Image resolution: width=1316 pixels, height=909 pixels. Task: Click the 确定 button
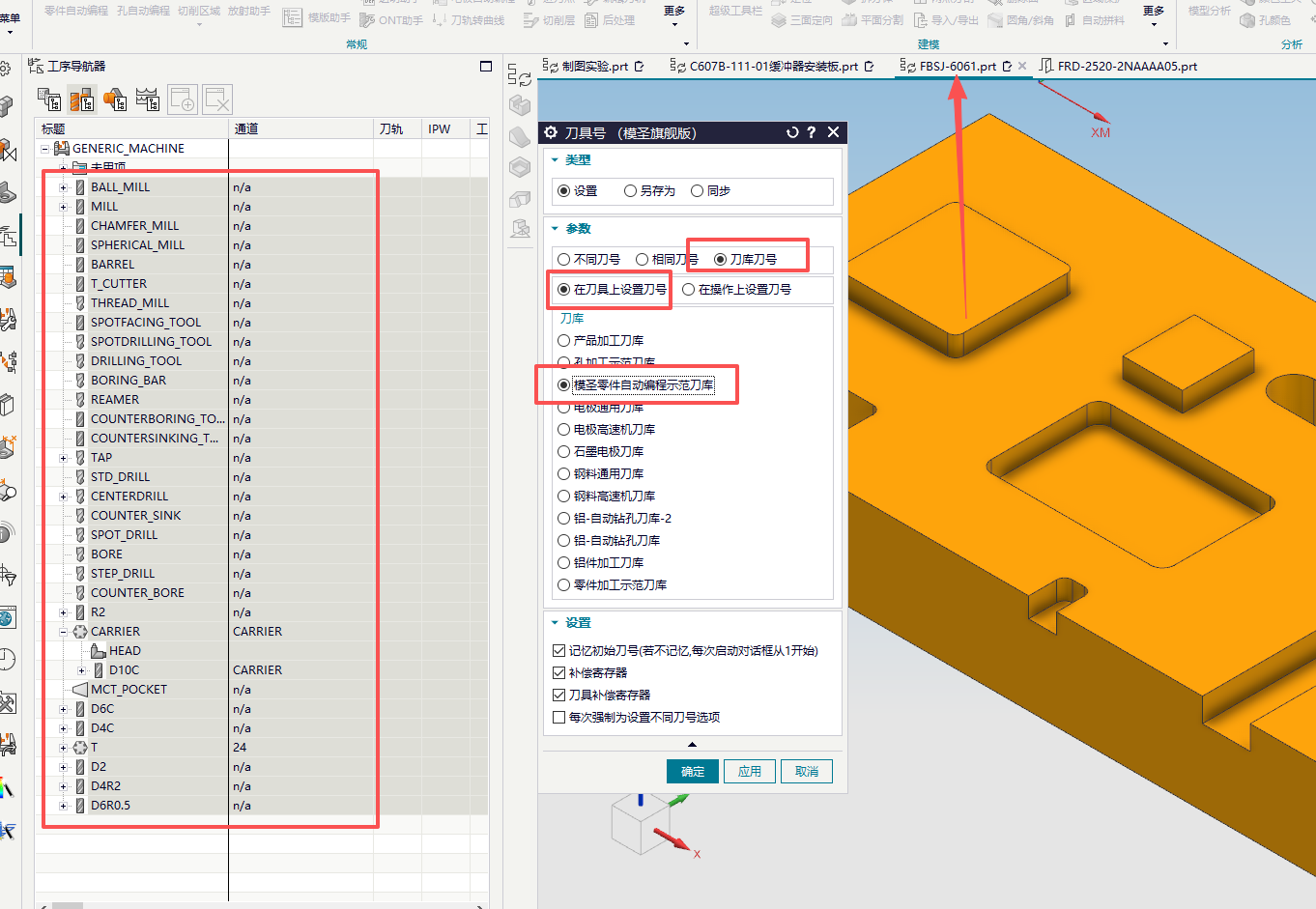click(693, 771)
